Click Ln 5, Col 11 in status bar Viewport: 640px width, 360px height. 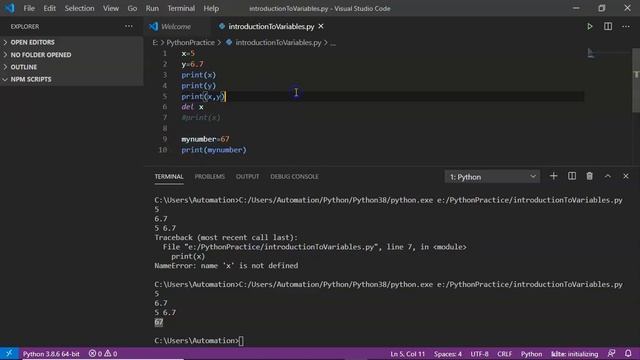407,354
